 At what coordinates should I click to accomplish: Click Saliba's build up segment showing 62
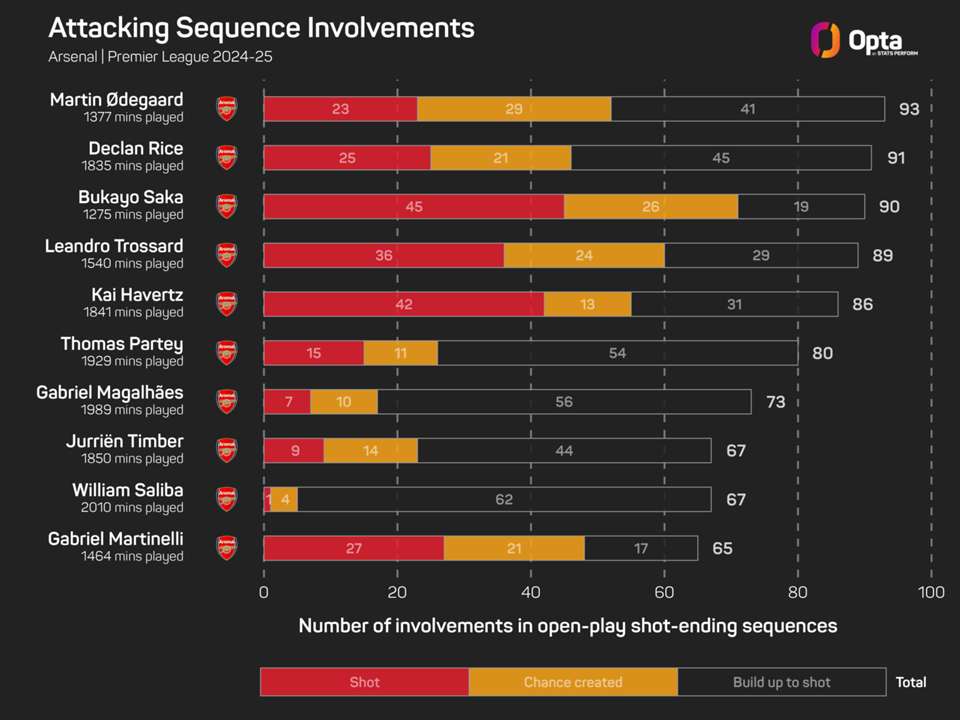pyautogui.click(x=504, y=499)
